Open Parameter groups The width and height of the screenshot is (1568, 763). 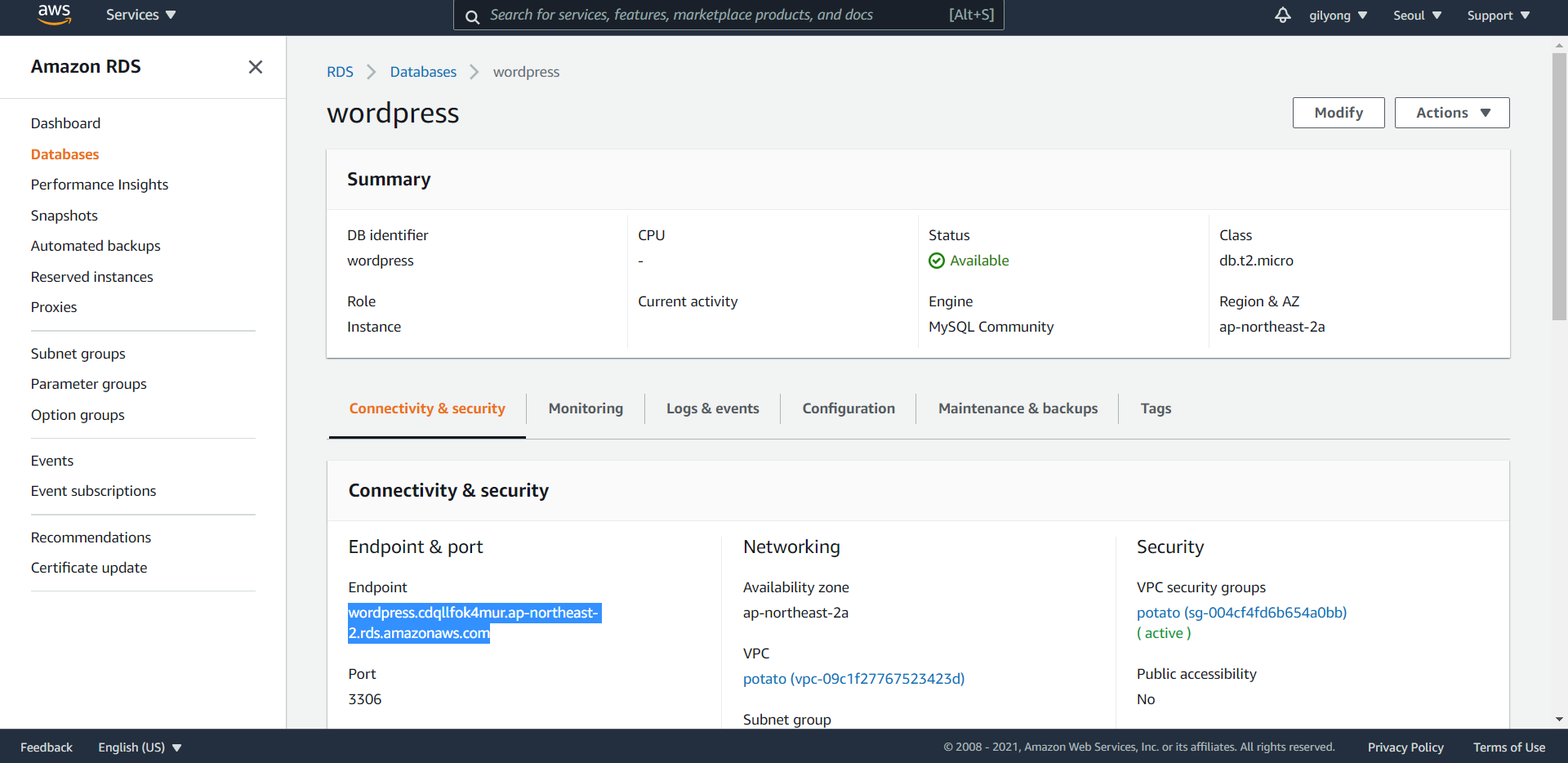pyautogui.click(x=88, y=384)
